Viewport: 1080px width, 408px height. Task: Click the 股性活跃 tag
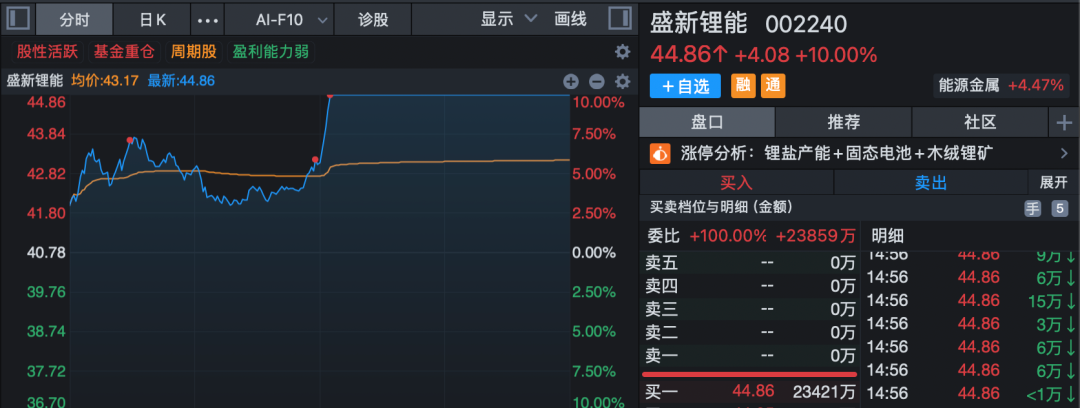click(x=47, y=52)
